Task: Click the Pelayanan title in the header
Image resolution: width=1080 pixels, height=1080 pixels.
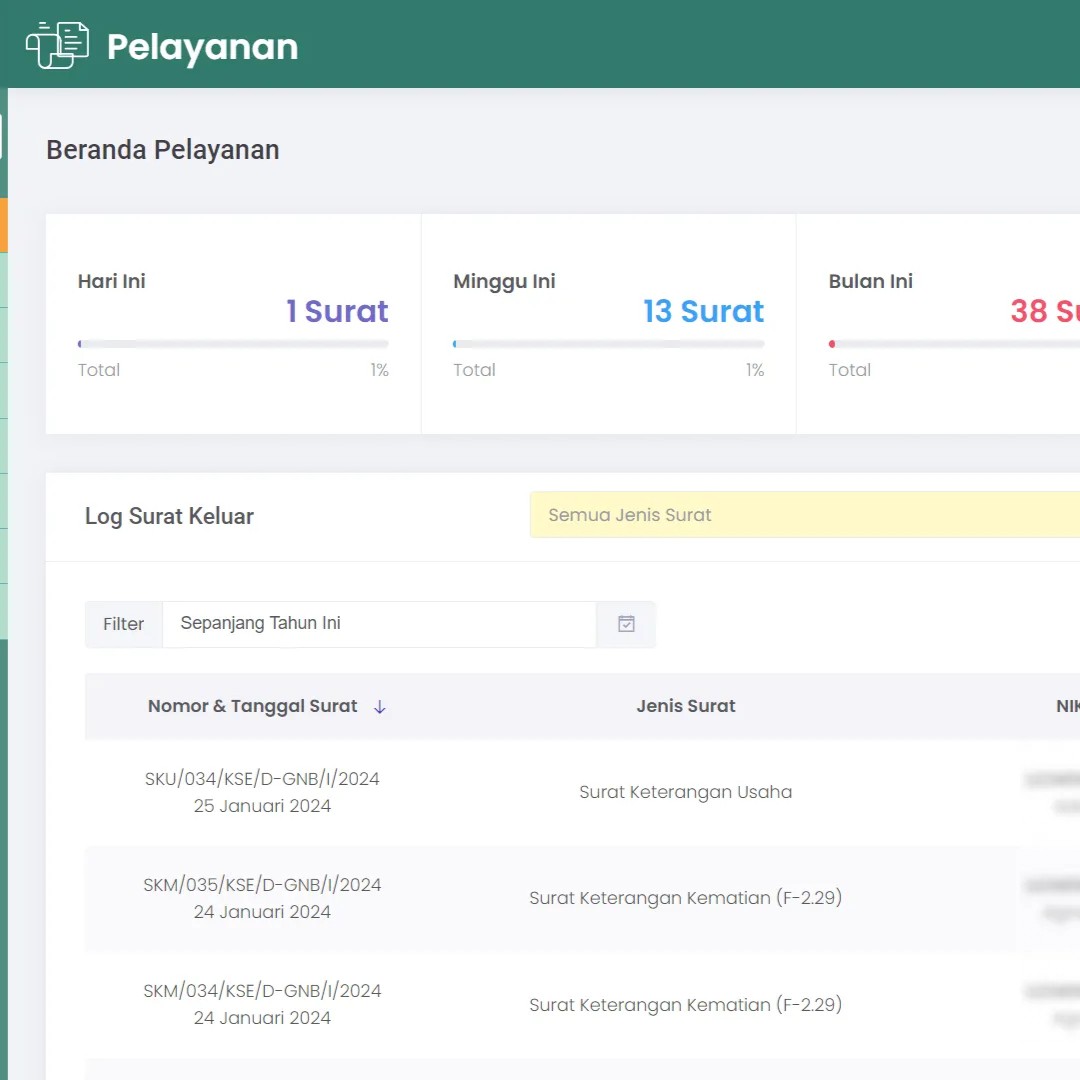Action: [x=202, y=47]
